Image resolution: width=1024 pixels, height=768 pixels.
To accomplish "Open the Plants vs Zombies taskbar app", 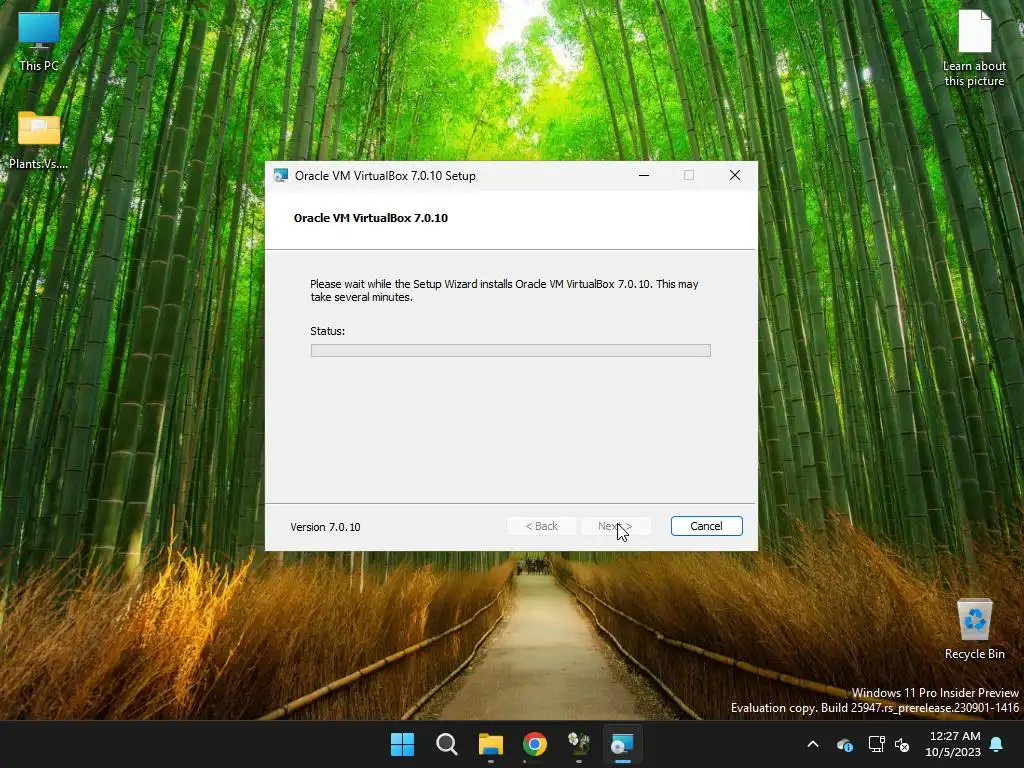I will click(x=579, y=744).
